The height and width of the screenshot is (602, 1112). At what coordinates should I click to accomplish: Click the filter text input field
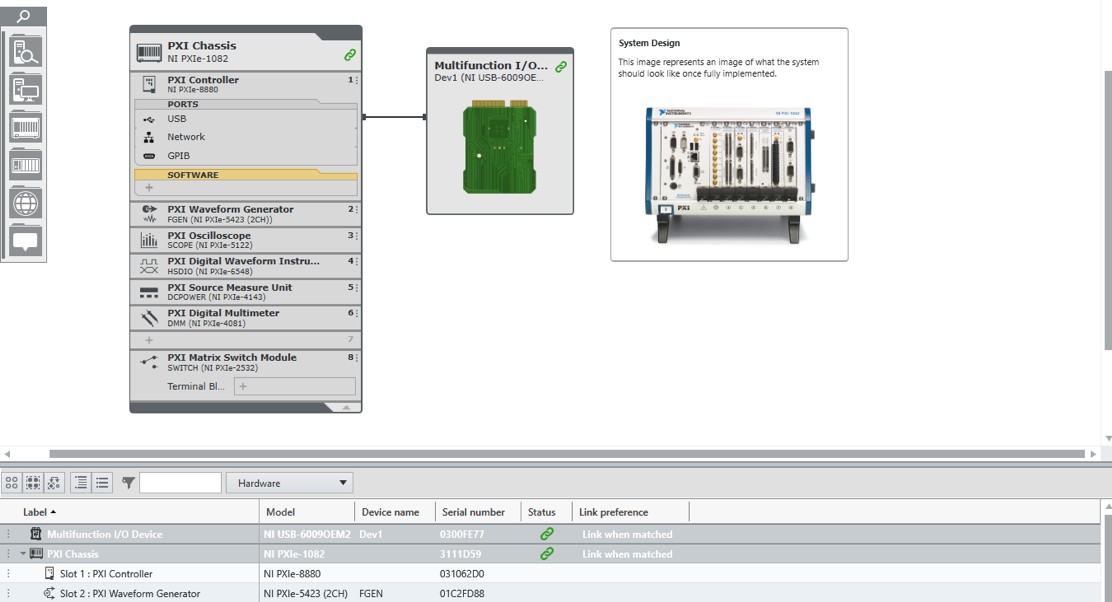[180, 483]
